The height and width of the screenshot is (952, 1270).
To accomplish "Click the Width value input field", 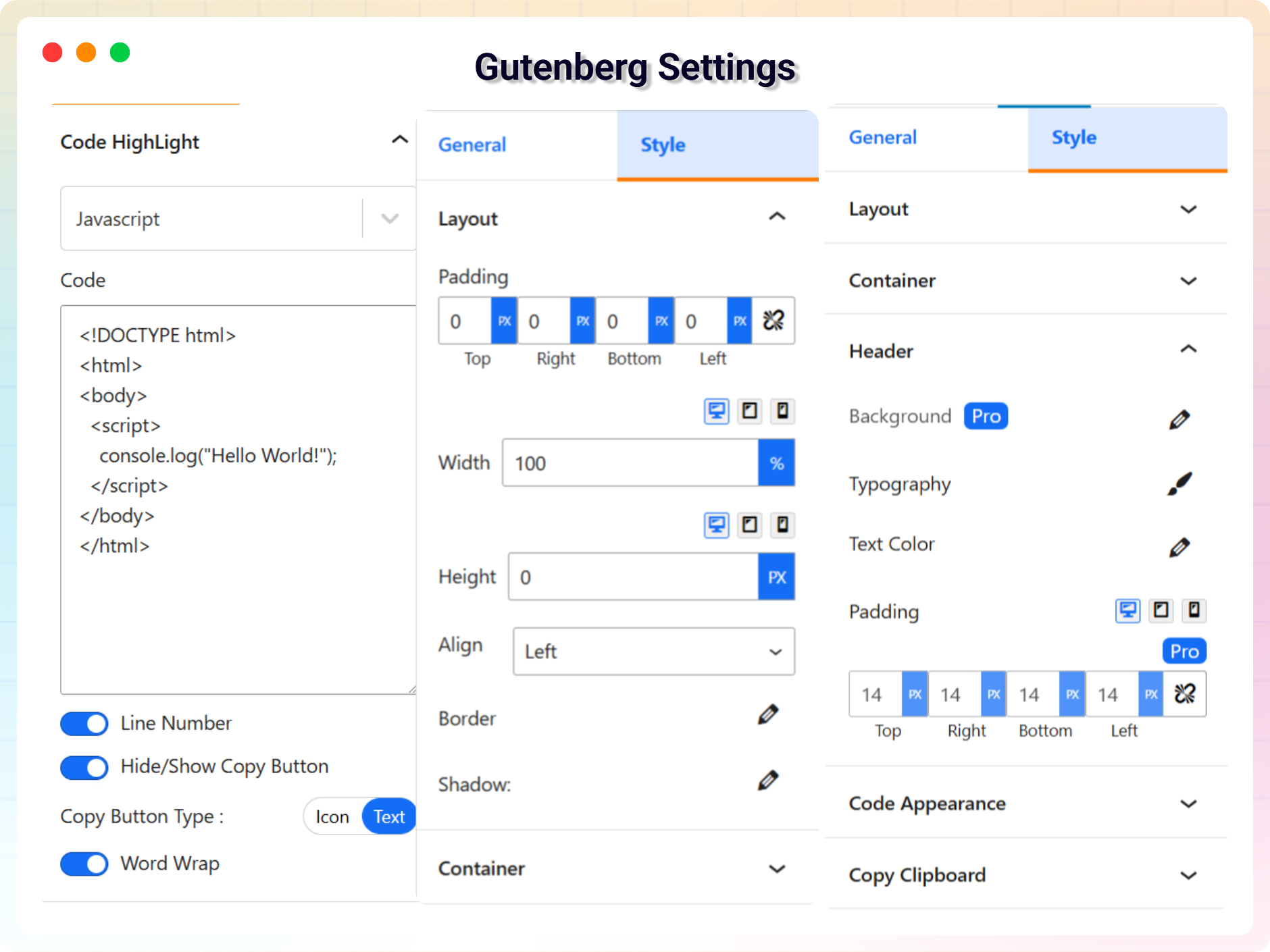I will [x=630, y=463].
